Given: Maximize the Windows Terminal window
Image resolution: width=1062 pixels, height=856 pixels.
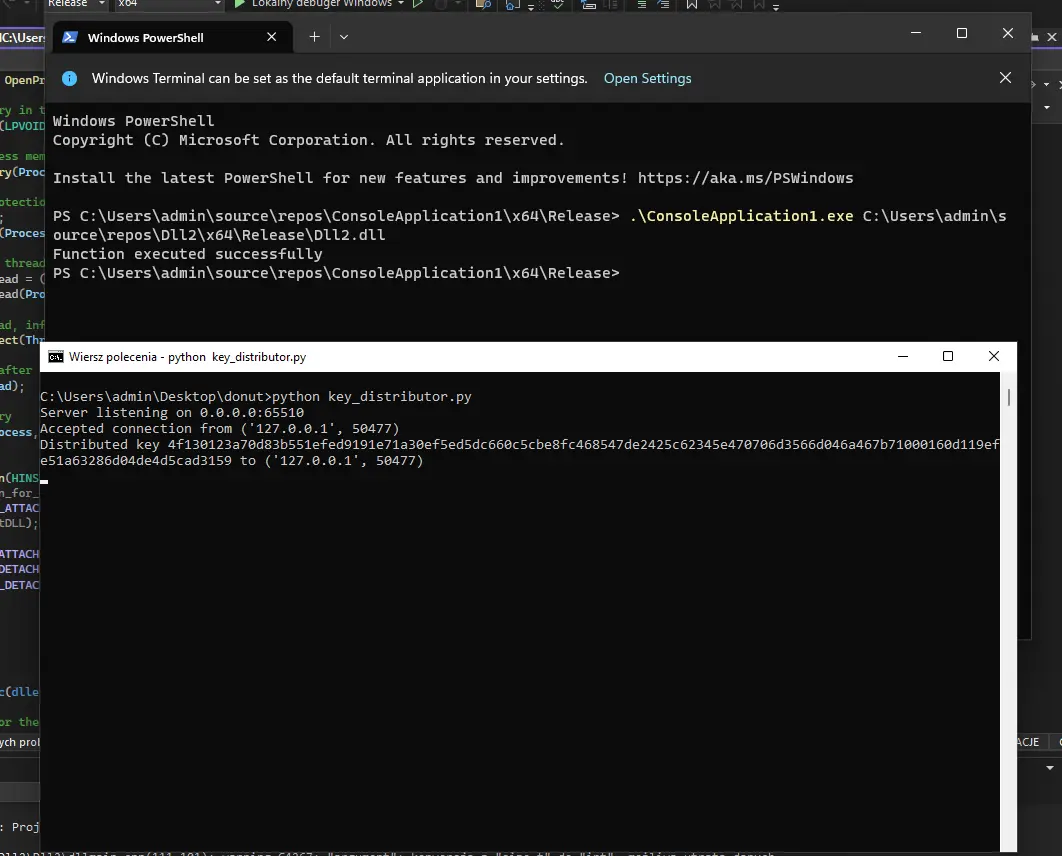Looking at the screenshot, I should (961, 33).
